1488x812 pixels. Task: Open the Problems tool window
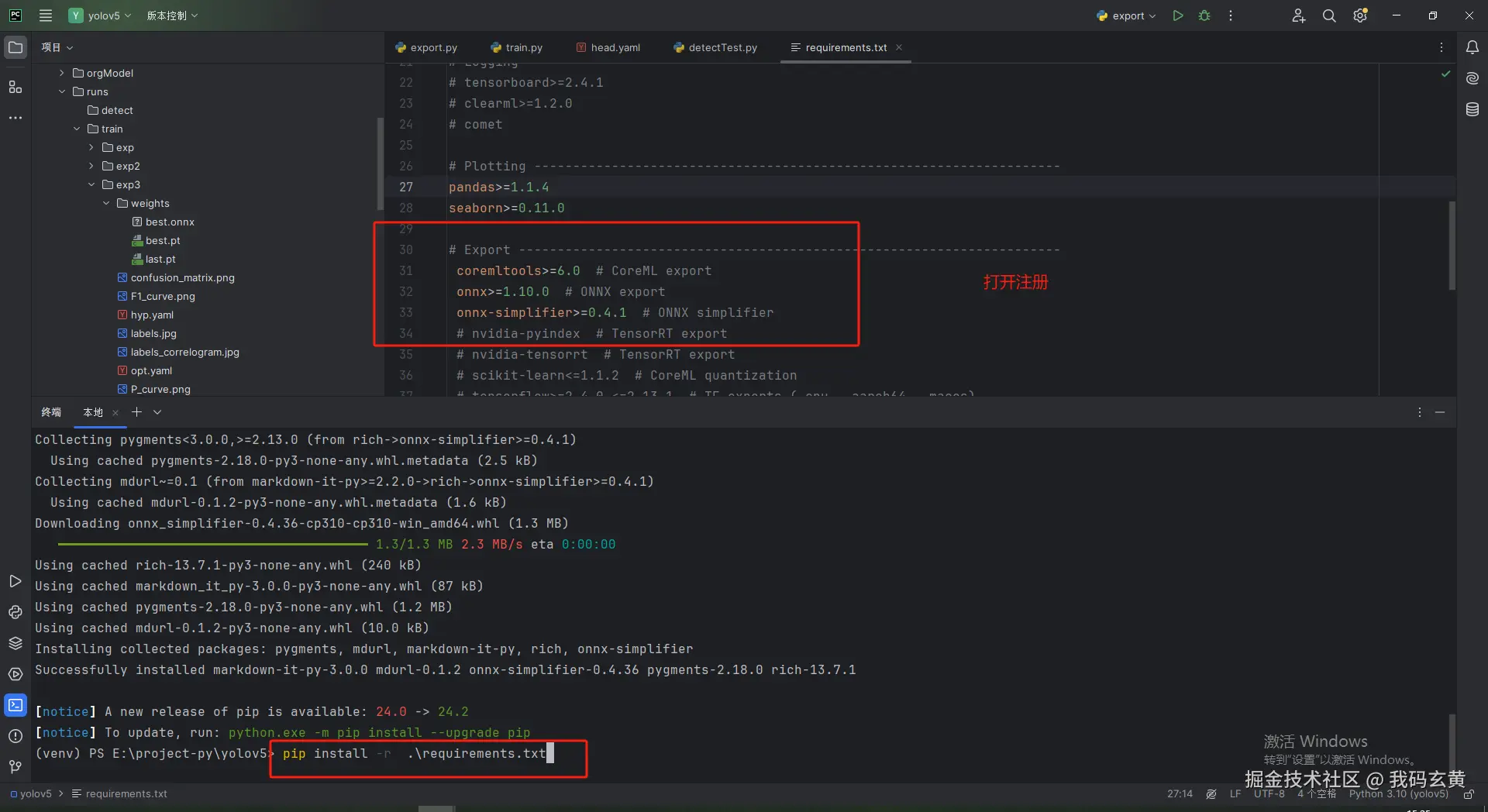[15, 736]
